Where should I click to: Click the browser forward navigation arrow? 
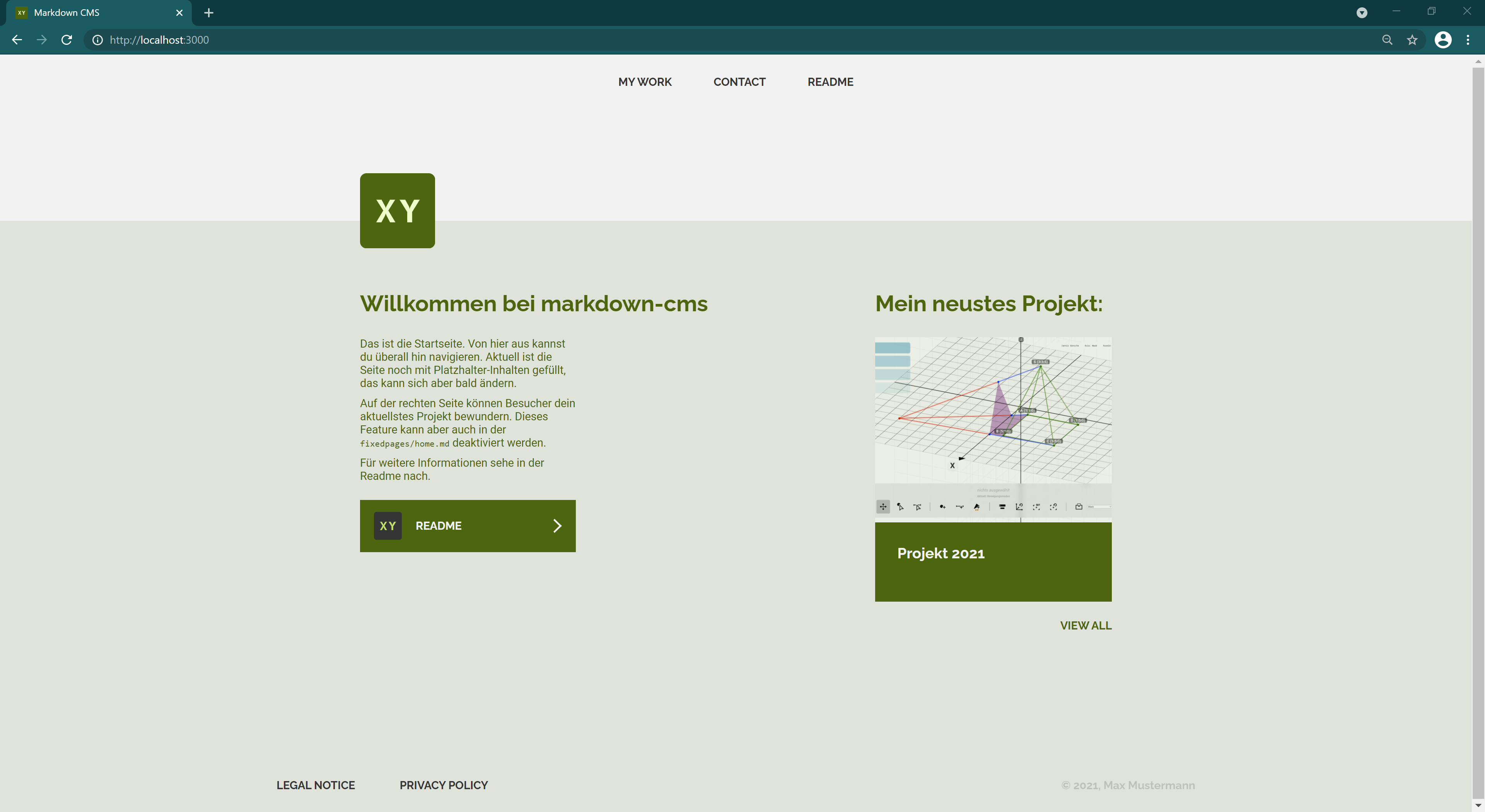[41, 40]
